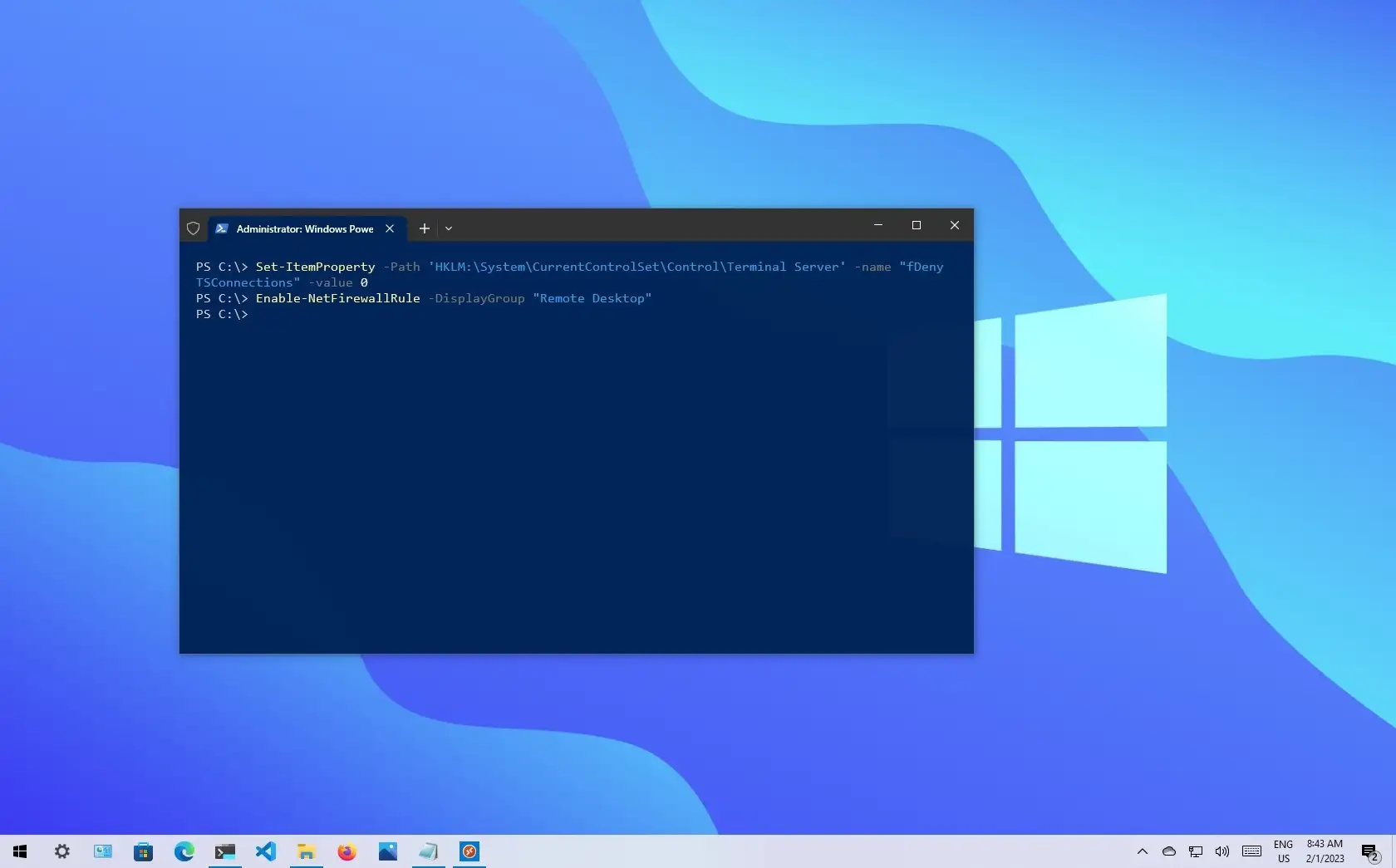1396x868 pixels.
Task: Click the admin shield icon in terminal titlebar
Action: click(x=193, y=228)
